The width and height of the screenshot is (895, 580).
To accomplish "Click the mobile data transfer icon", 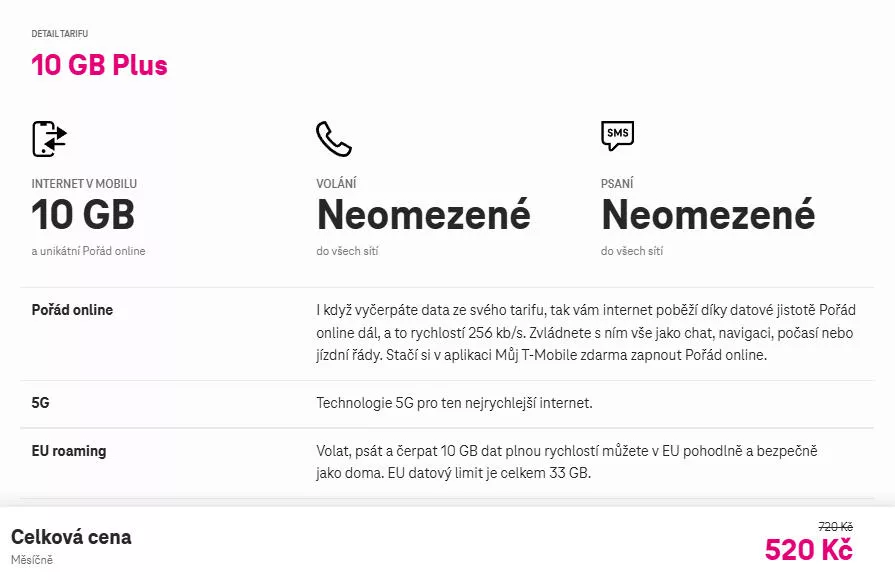I will point(50,139).
